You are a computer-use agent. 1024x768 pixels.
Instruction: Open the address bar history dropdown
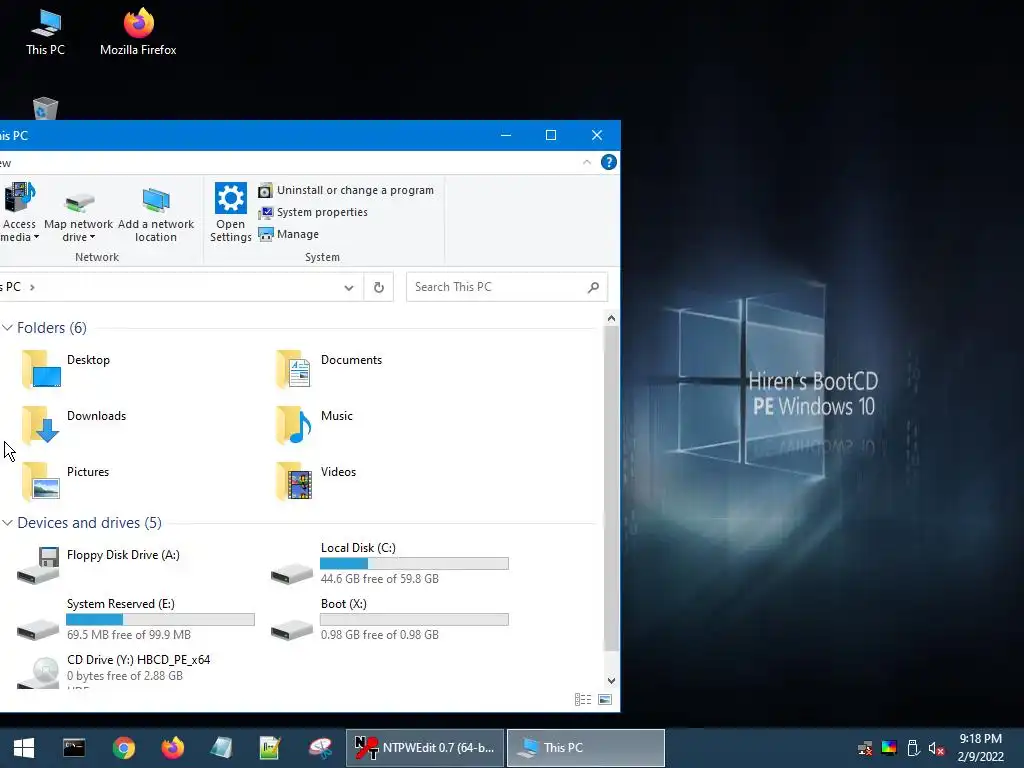tap(349, 287)
